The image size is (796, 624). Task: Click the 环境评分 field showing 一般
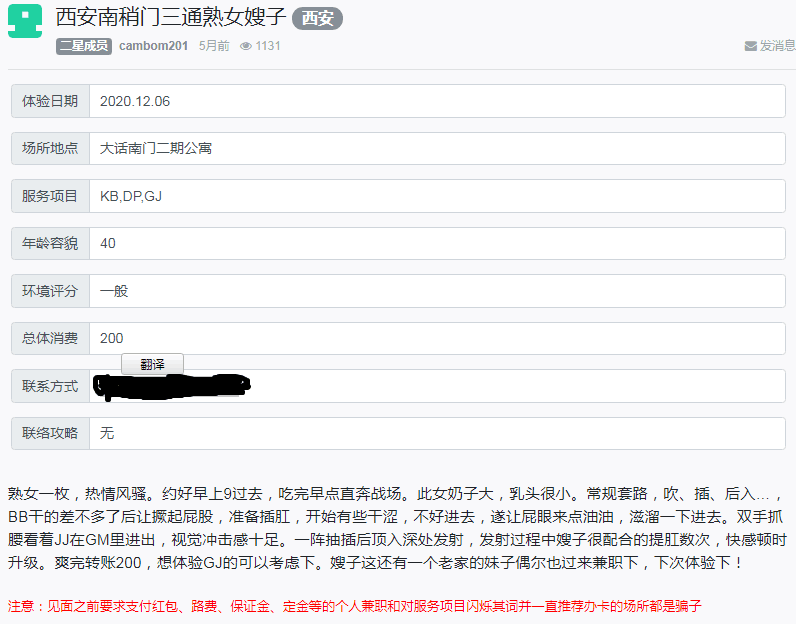[x=436, y=291]
